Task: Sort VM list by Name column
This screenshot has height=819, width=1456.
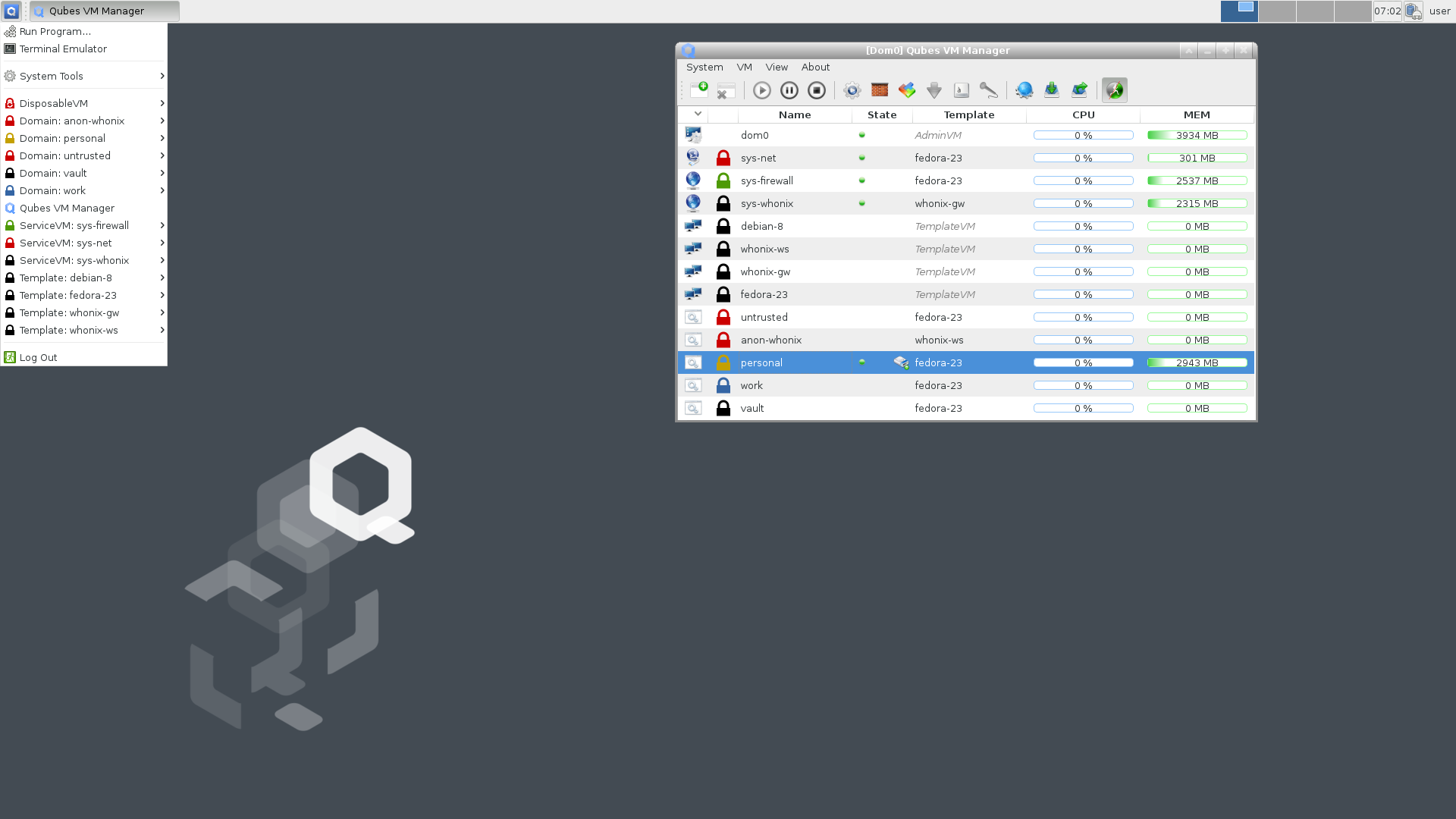Action: (795, 115)
